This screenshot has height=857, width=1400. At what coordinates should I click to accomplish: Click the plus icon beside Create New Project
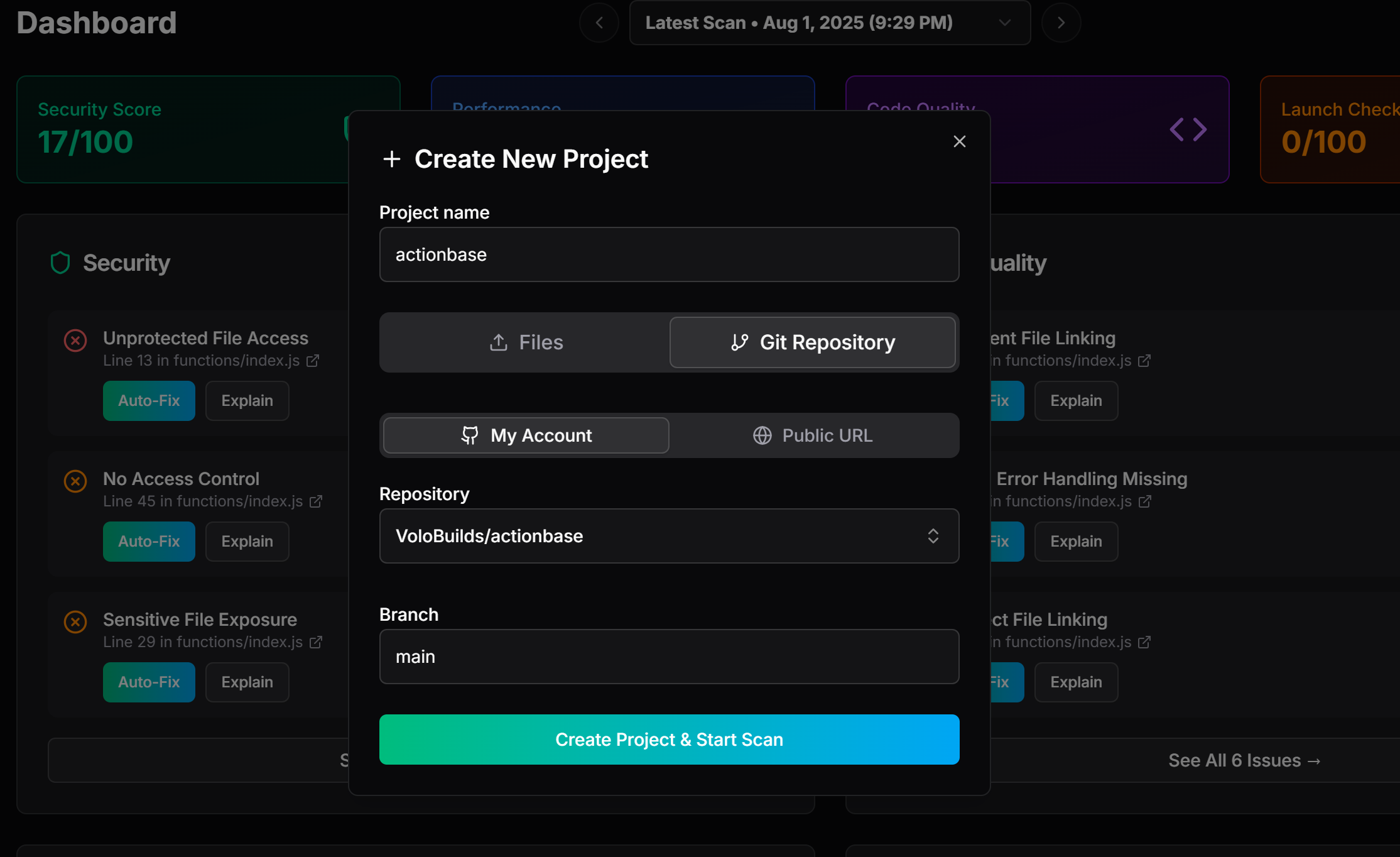392,159
